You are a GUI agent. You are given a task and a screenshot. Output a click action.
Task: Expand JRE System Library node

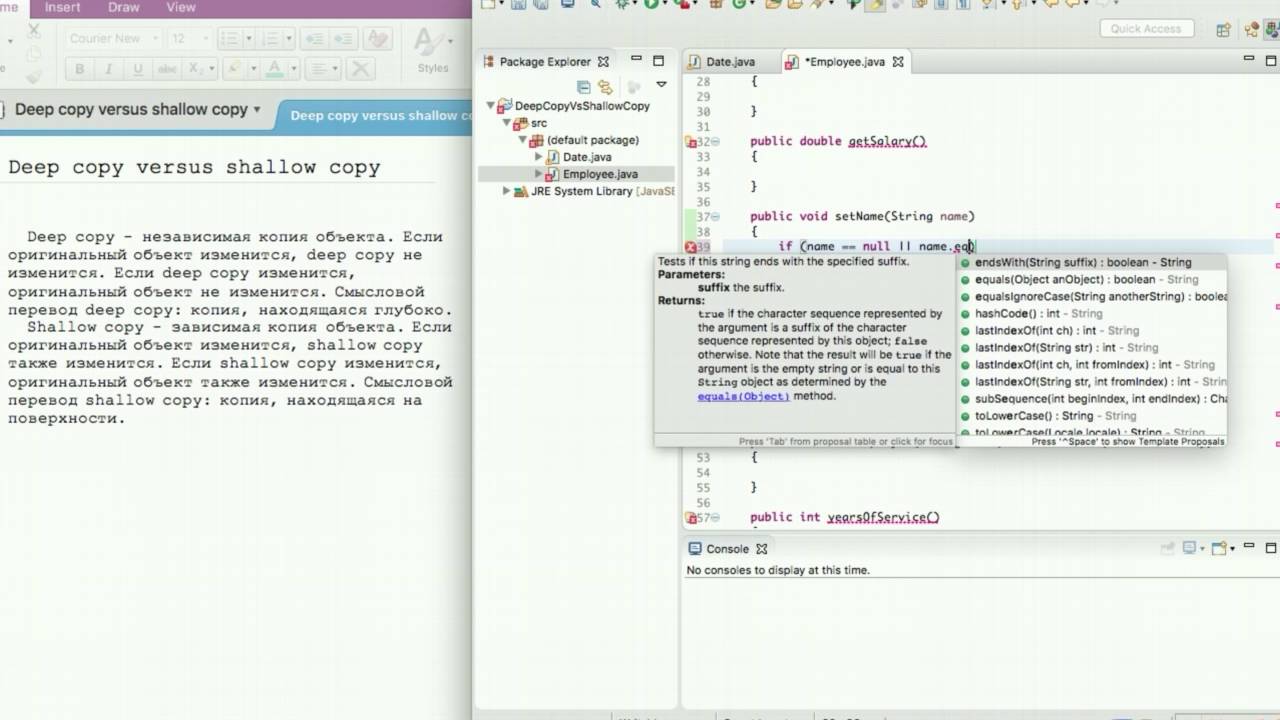[507, 191]
